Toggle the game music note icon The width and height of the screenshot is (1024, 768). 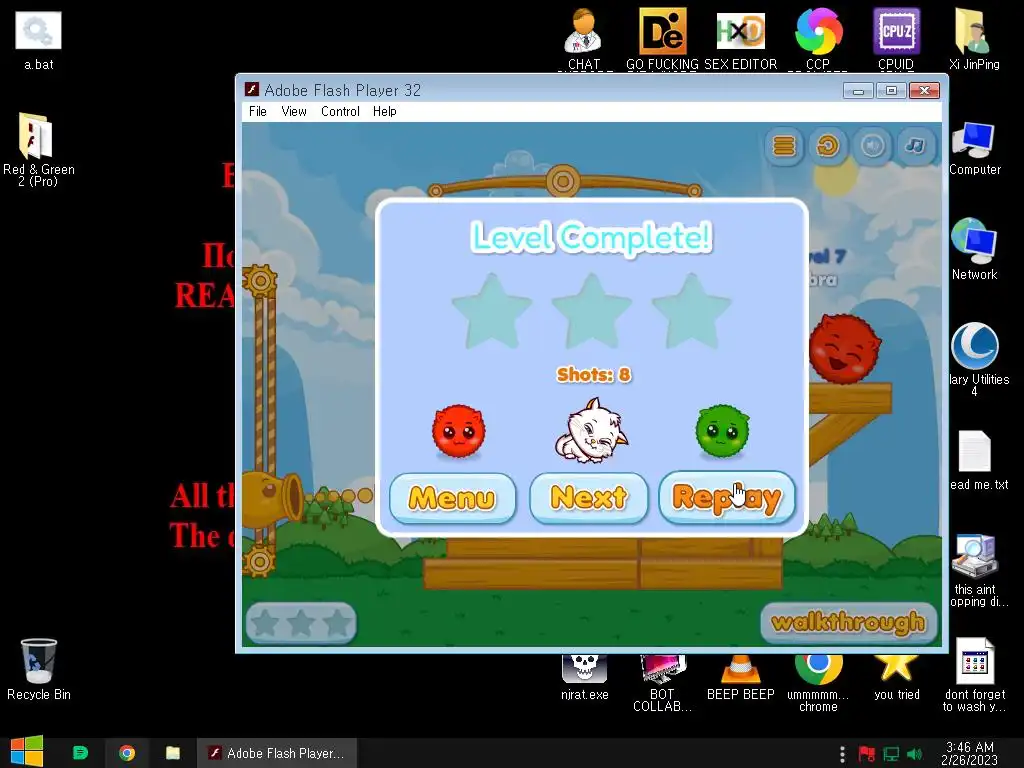tap(916, 146)
